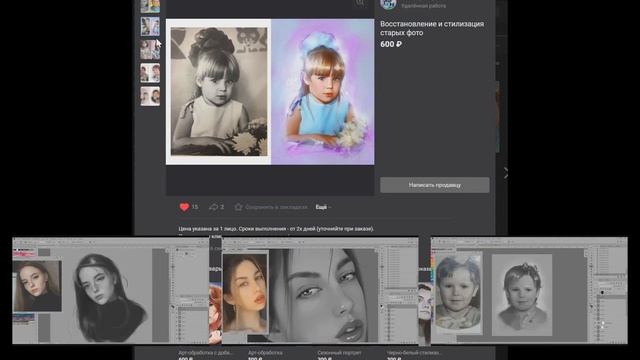
Task: Click the title "Восстановление и стилизация старых фото"
Action: (432, 28)
